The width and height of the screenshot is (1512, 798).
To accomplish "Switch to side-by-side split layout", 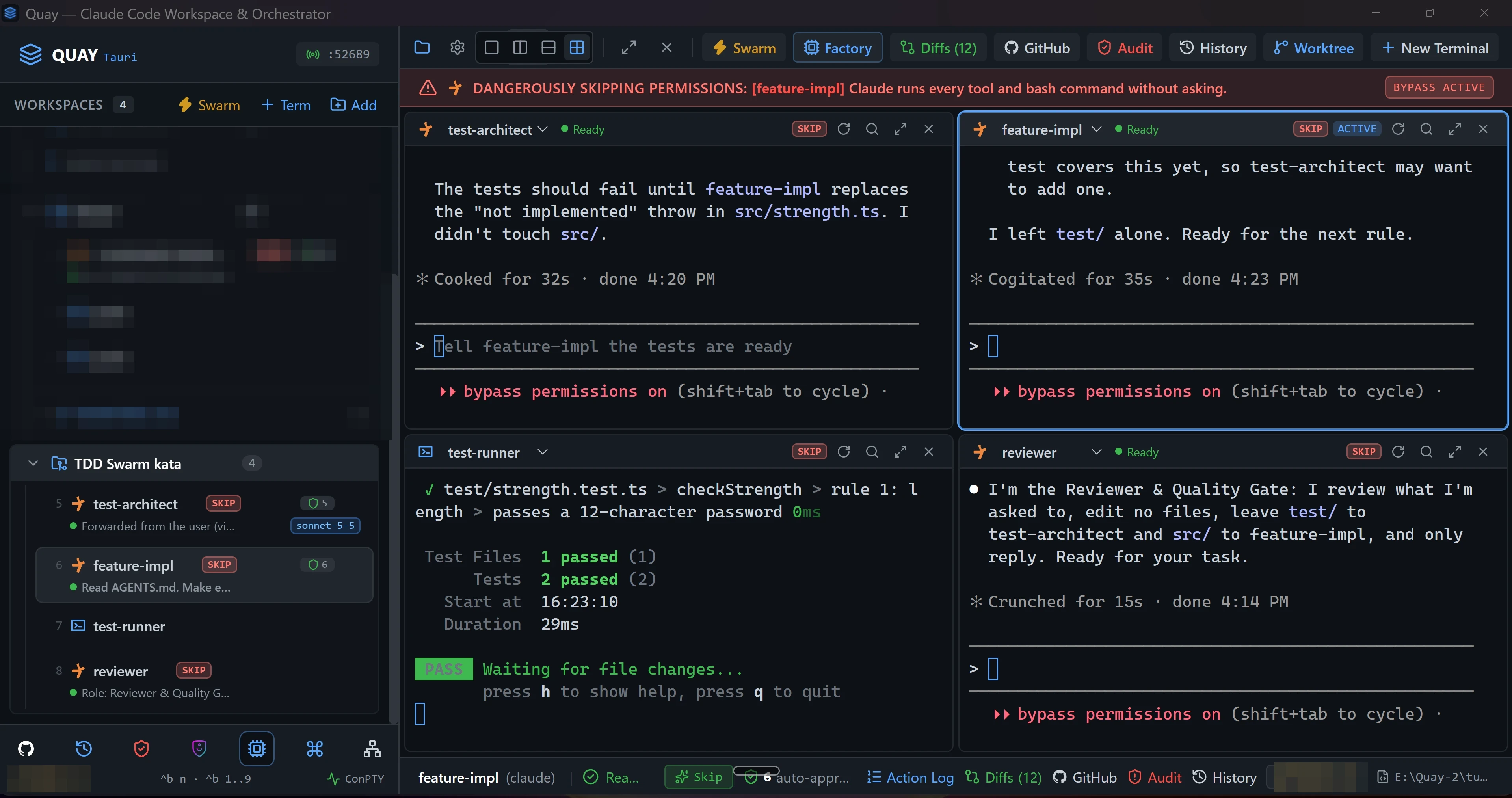I will [520, 48].
